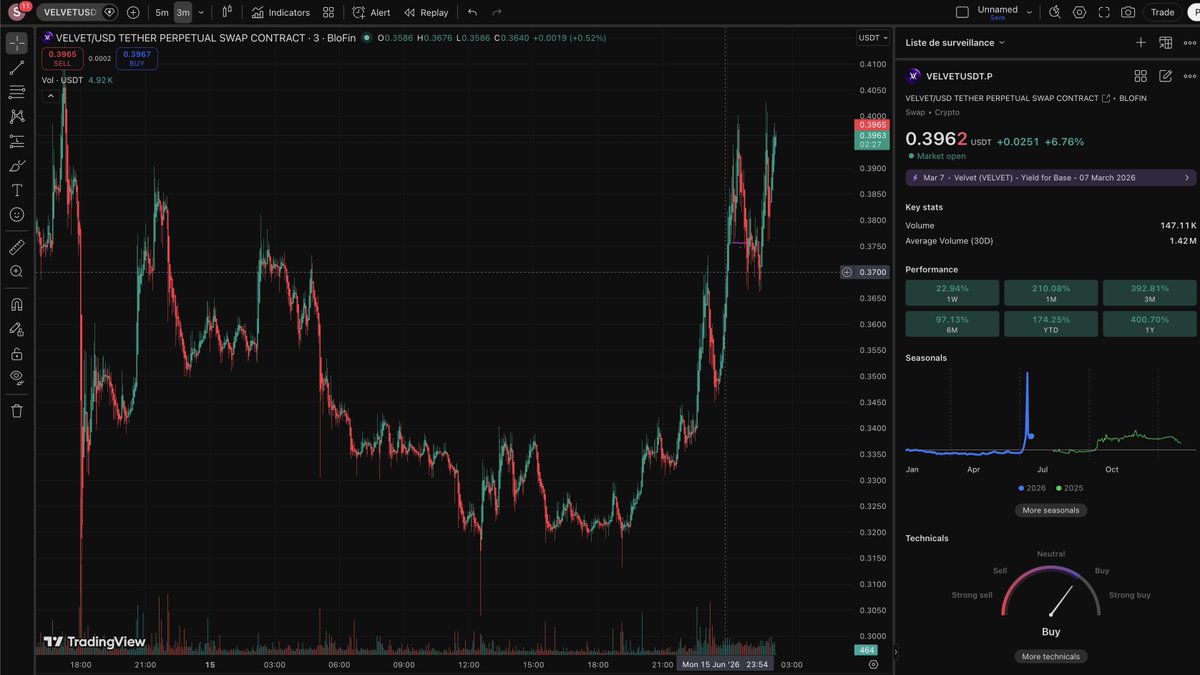
Task: Enter fullscreen mode
Action: pos(1104,12)
